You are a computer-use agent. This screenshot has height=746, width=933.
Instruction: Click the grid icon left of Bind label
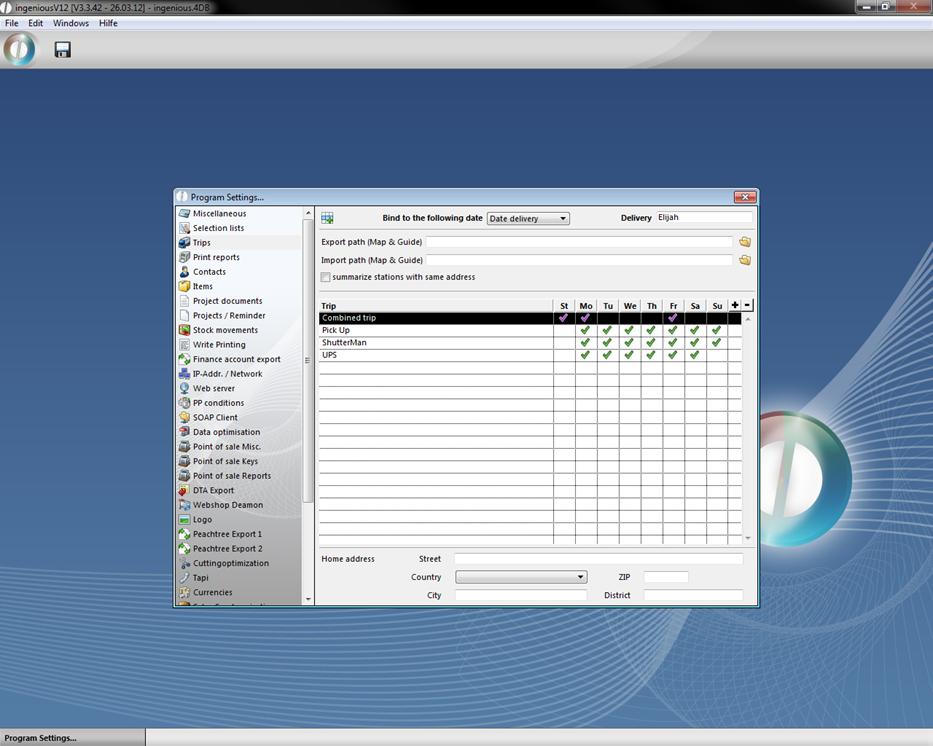327,218
